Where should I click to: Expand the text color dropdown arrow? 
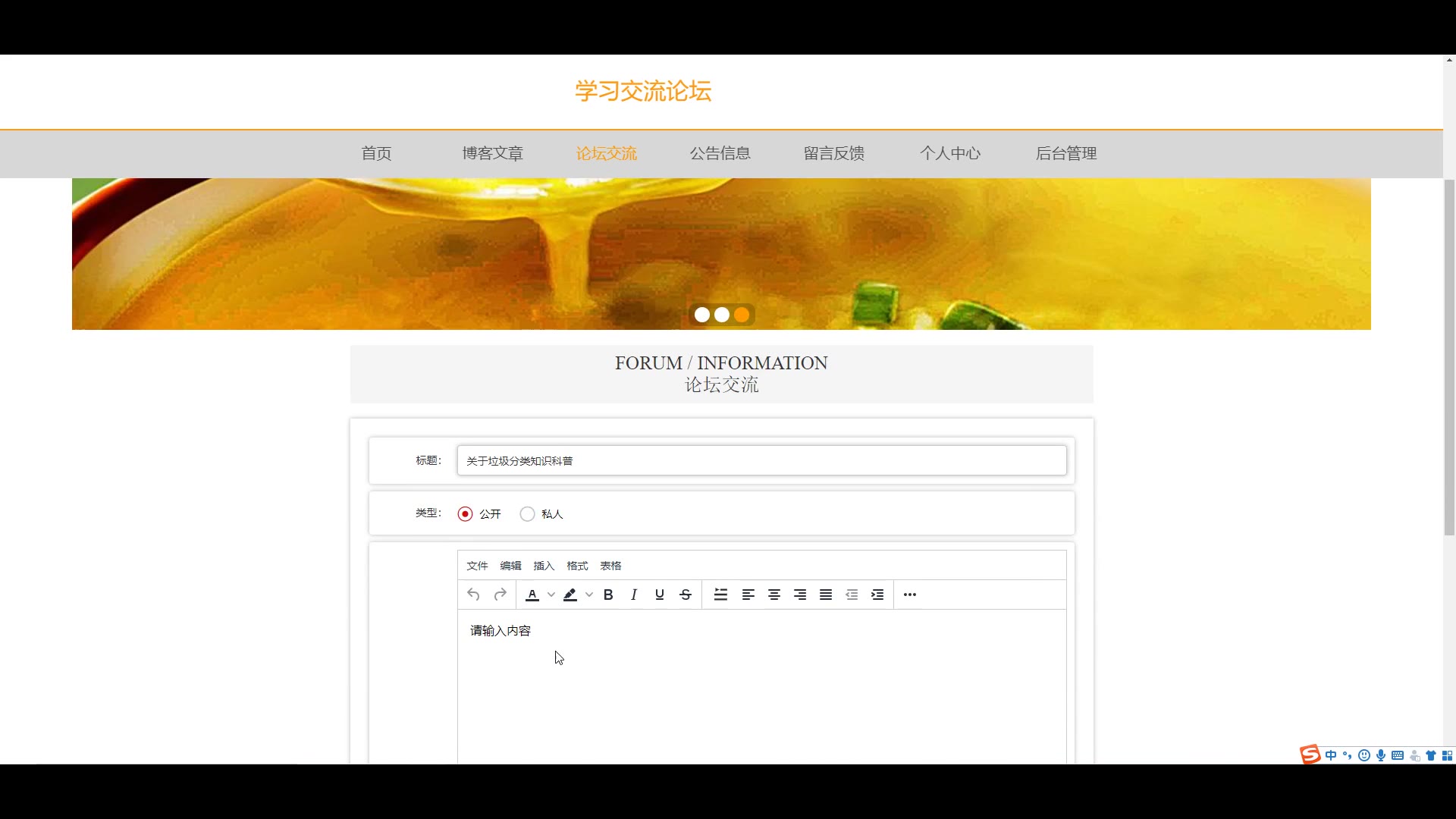coord(551,595)
